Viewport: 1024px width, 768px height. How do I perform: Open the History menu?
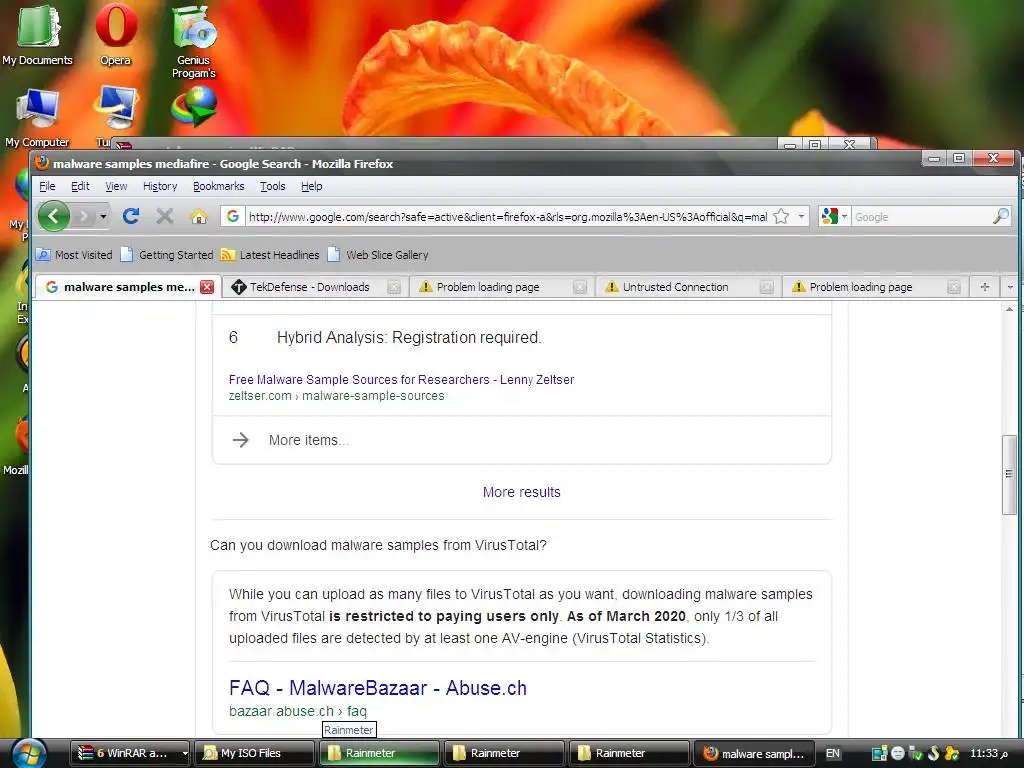[160, 186]
